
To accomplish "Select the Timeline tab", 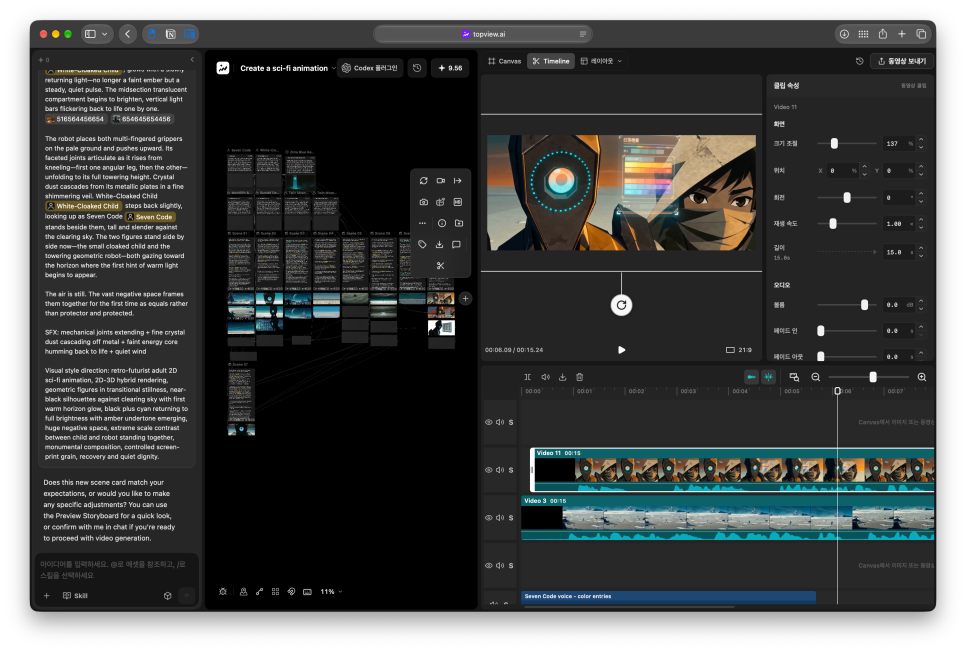I will (x=551, y=61).
